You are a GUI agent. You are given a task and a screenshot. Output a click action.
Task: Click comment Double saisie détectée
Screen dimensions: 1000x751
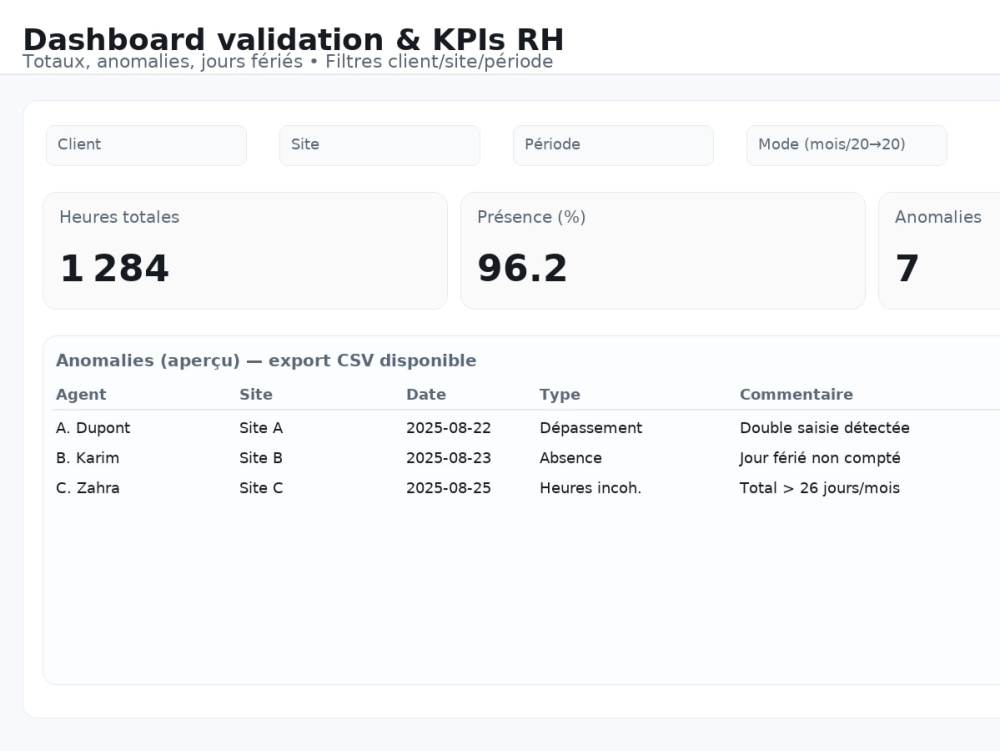pos(825,428)
